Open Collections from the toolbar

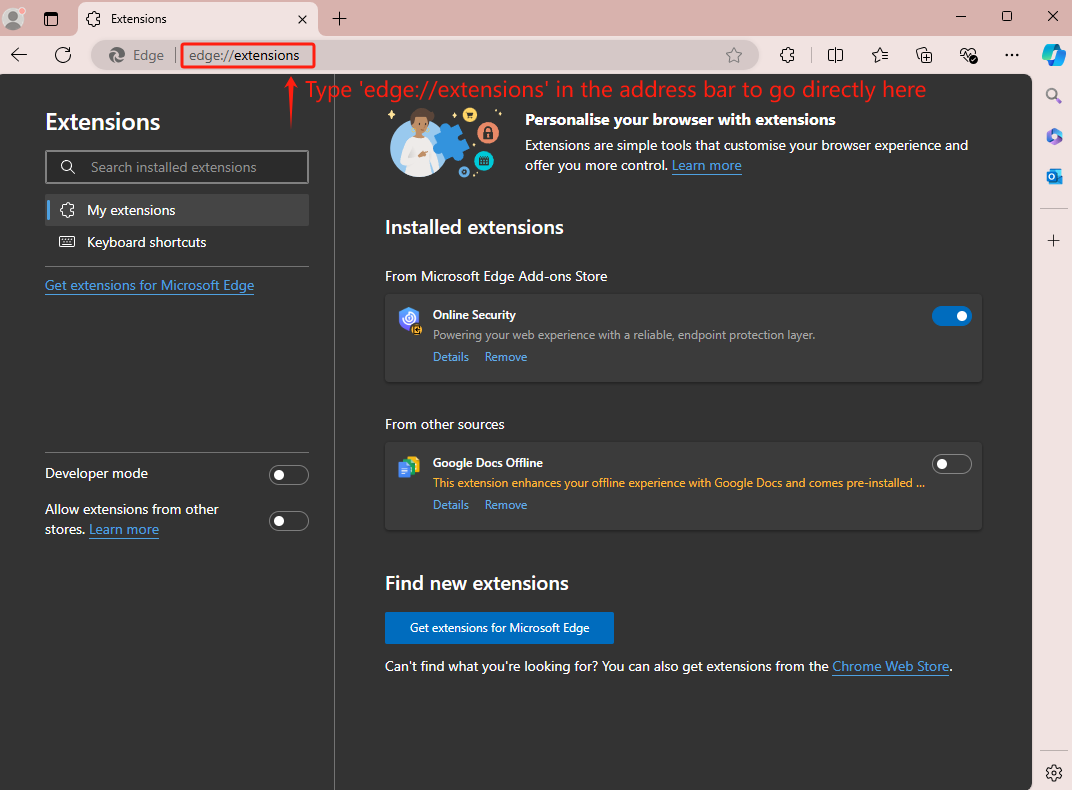(x=924, y=55)
